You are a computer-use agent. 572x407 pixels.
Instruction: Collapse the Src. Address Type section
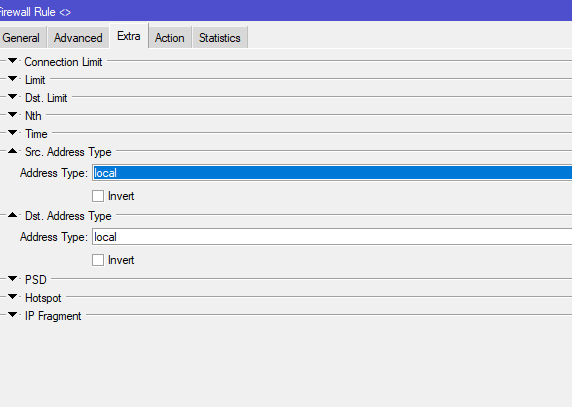[x=12, y=151]
